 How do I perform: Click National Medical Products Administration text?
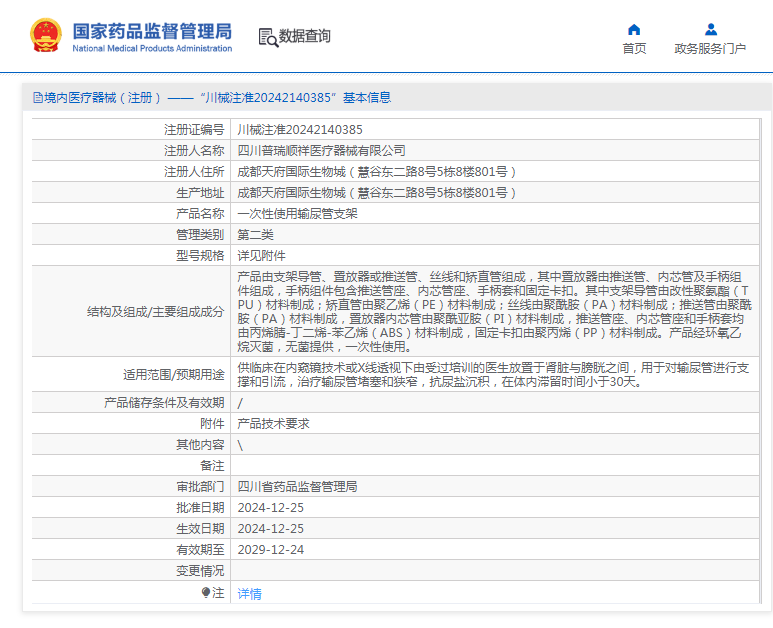pos(152,48)
